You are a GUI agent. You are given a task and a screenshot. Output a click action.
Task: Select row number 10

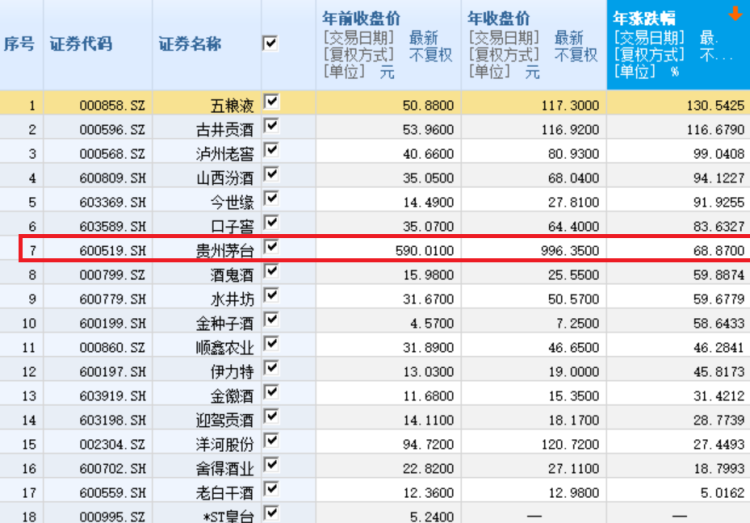click(x=29, y=323)
